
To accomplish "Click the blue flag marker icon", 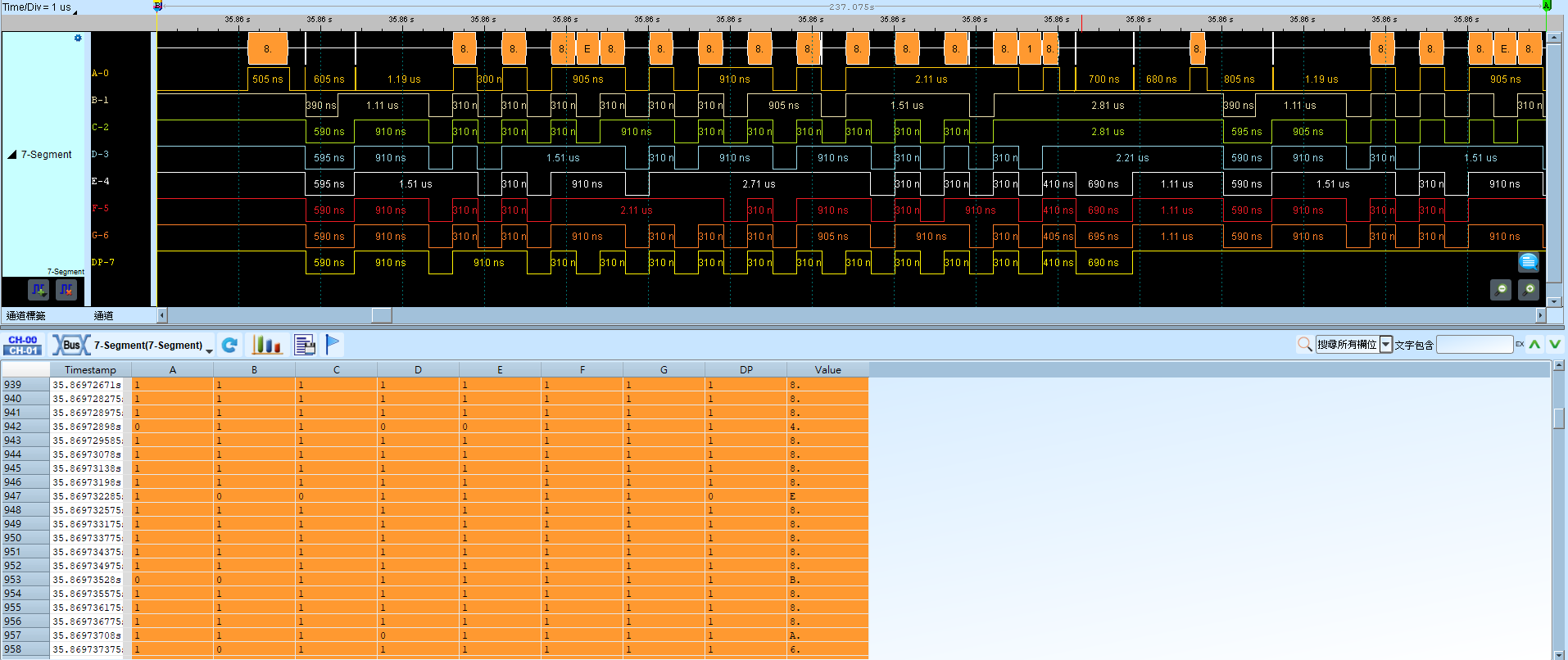I will point(333,345).
